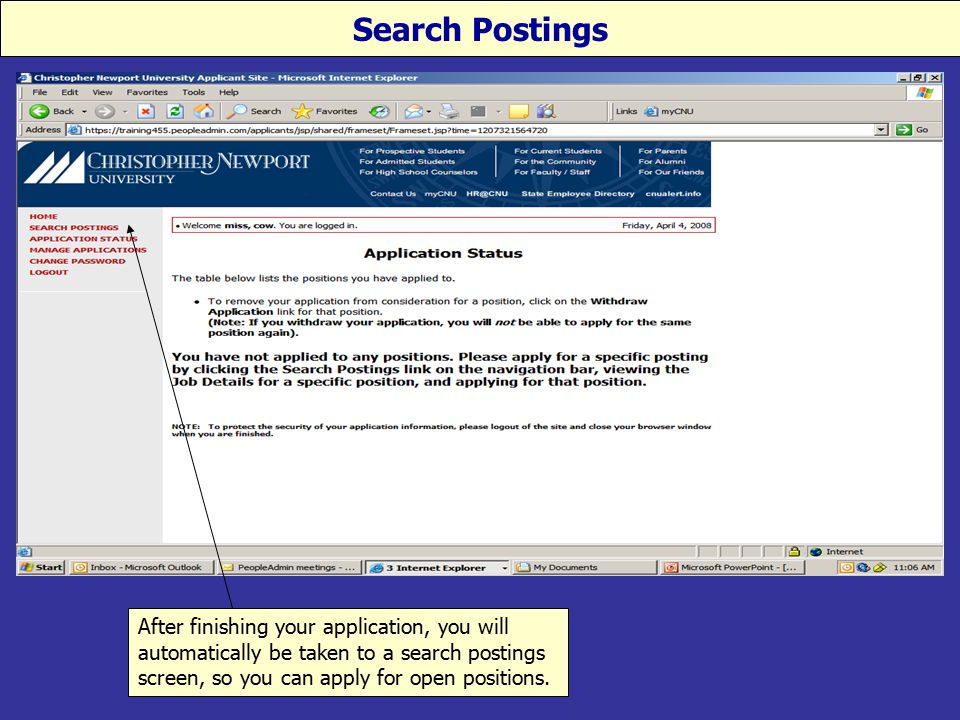Click the green Go button
The height and width of the screenshot is (720, 960).
[x=912, y=130]
